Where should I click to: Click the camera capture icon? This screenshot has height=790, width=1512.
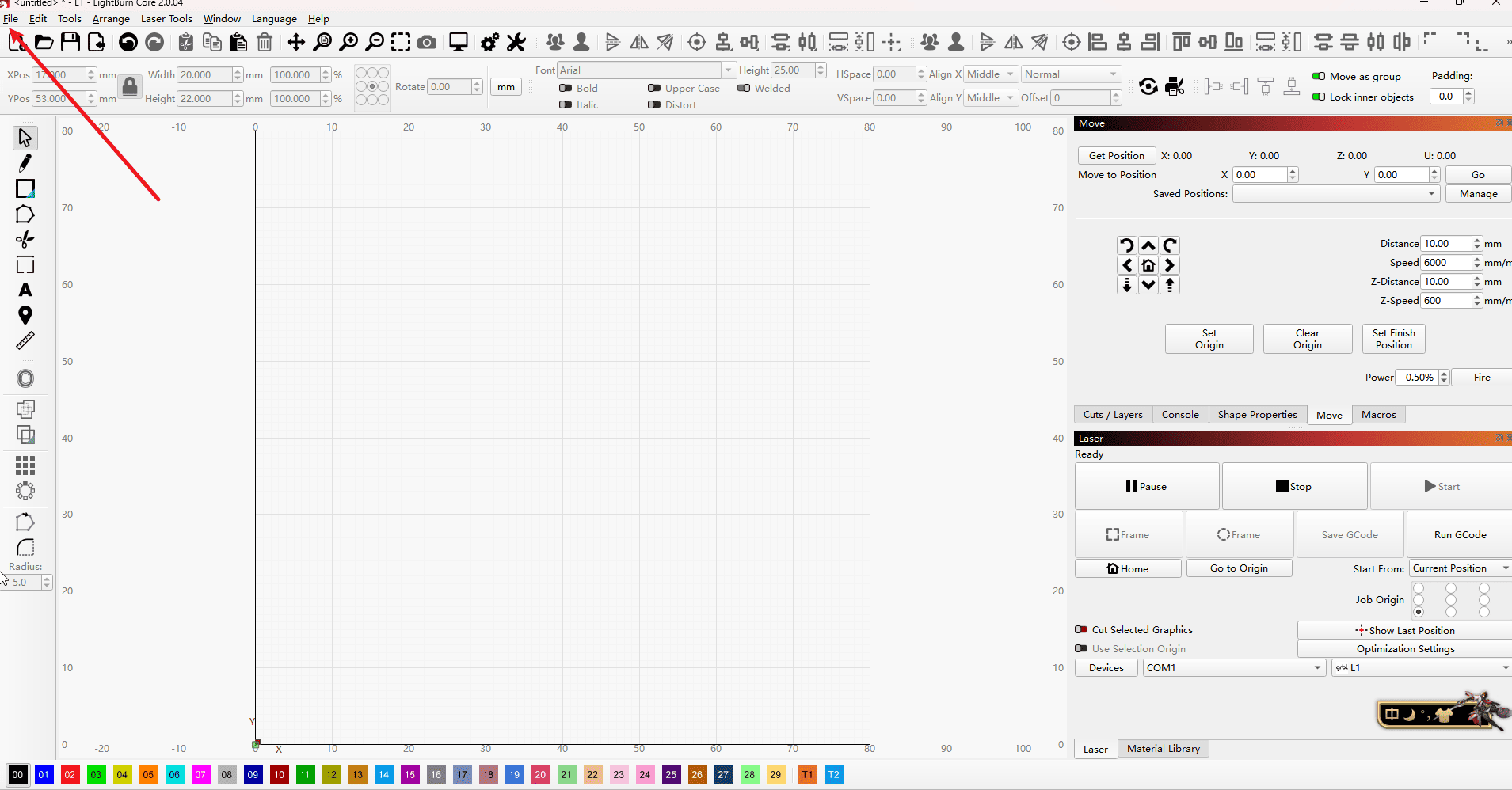click(x=427, y=42)
